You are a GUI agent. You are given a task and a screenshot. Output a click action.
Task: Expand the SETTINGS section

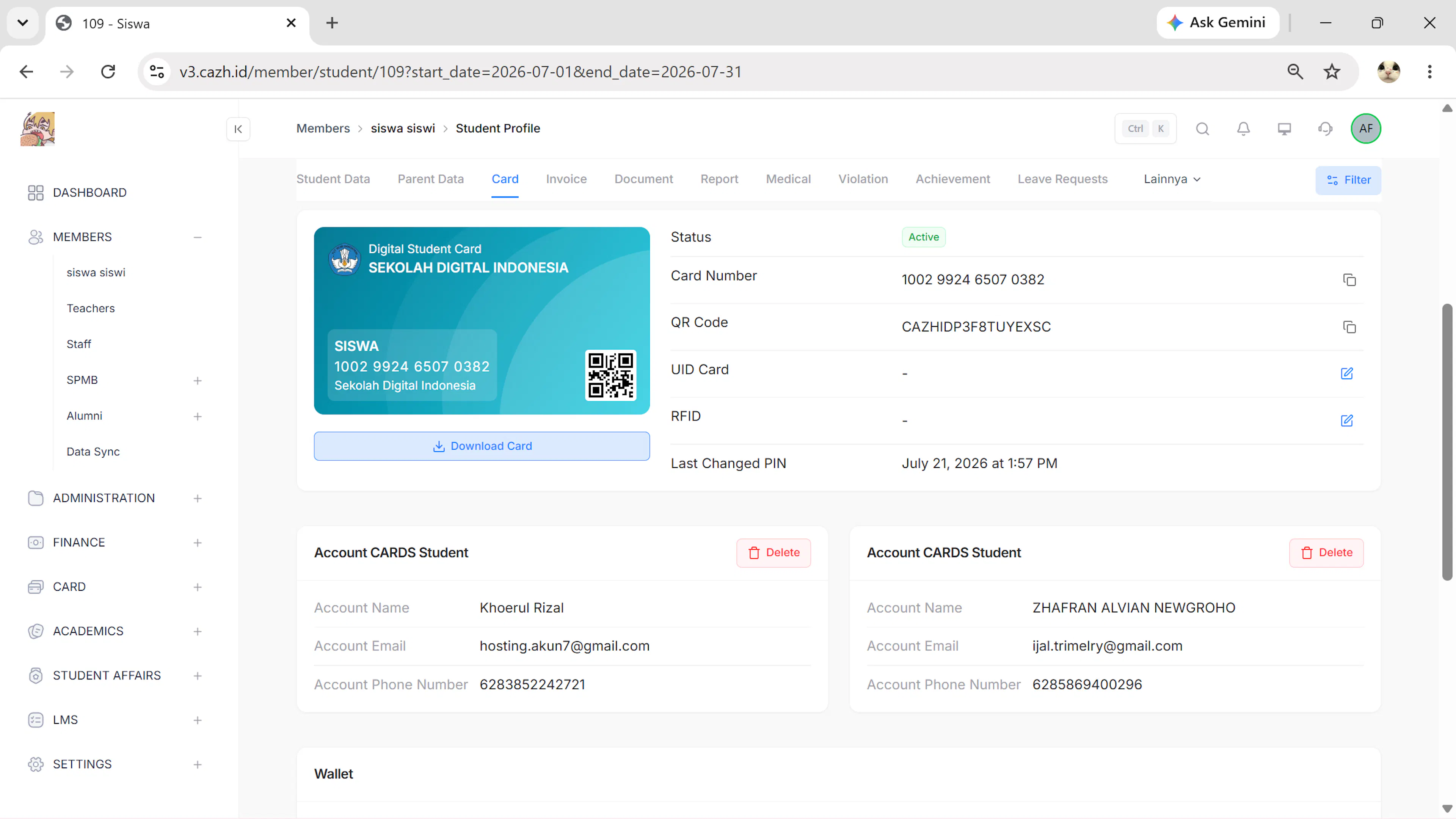click(197, 765)
